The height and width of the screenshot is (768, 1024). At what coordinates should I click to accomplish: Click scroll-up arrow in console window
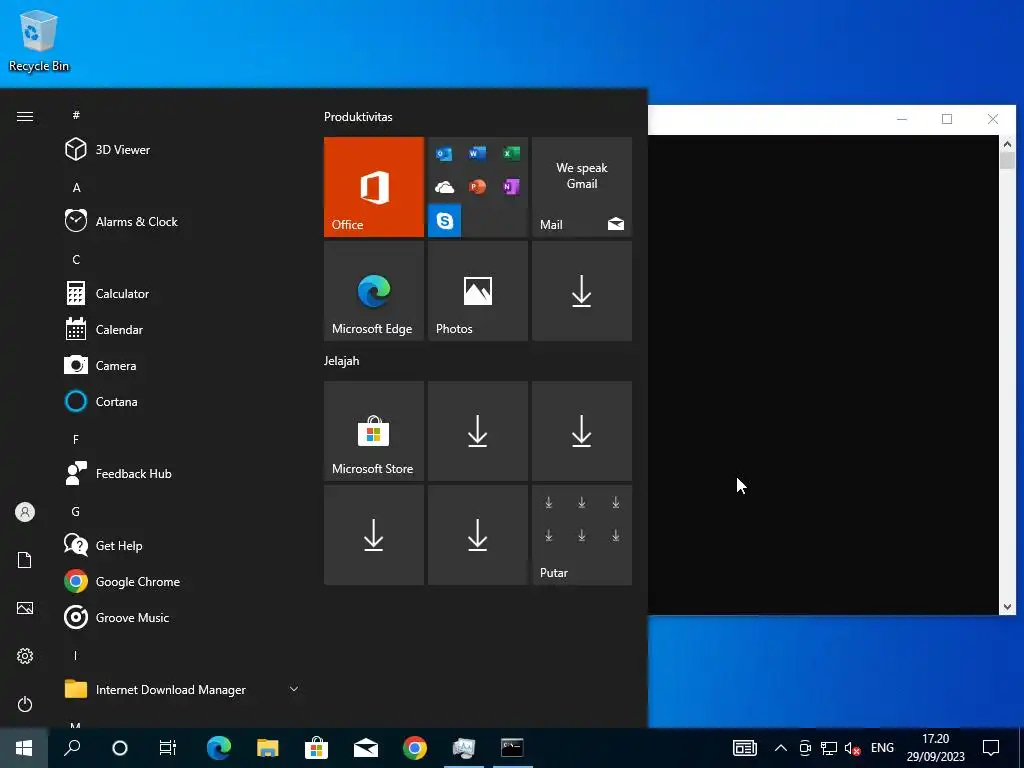coord(1007,144)
